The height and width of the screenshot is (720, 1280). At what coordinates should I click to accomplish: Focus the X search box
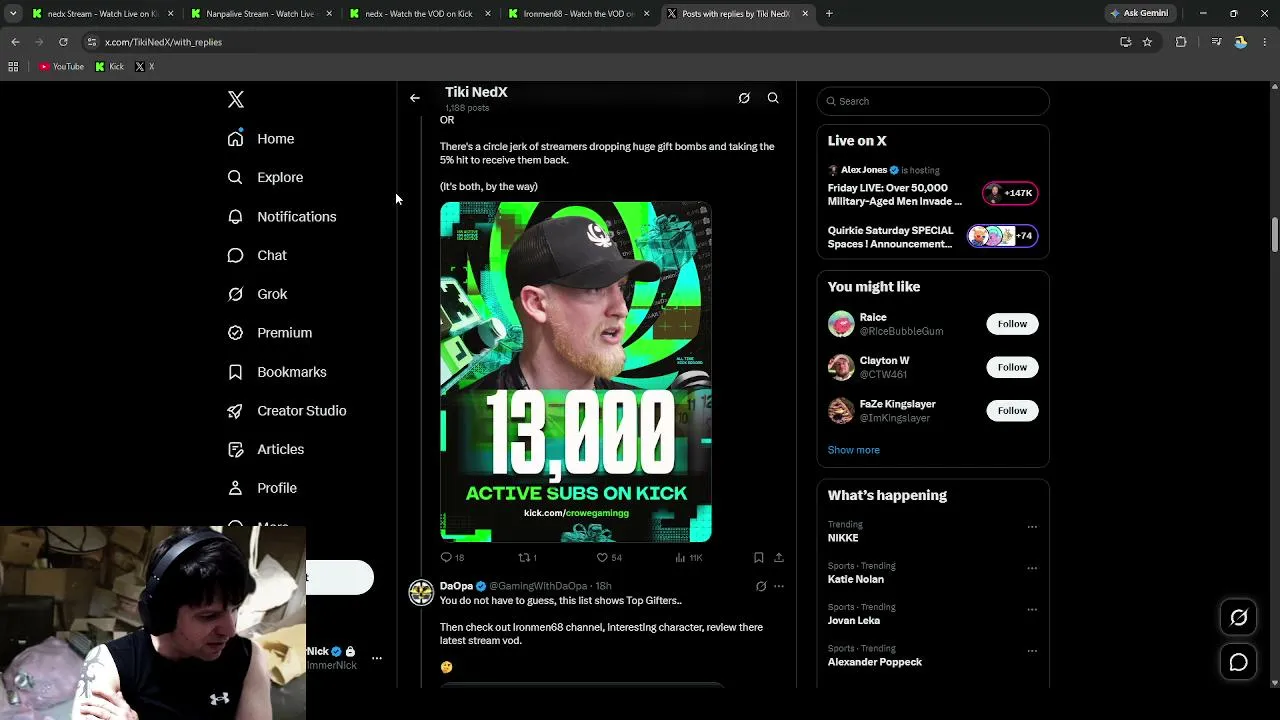point(933,101)
